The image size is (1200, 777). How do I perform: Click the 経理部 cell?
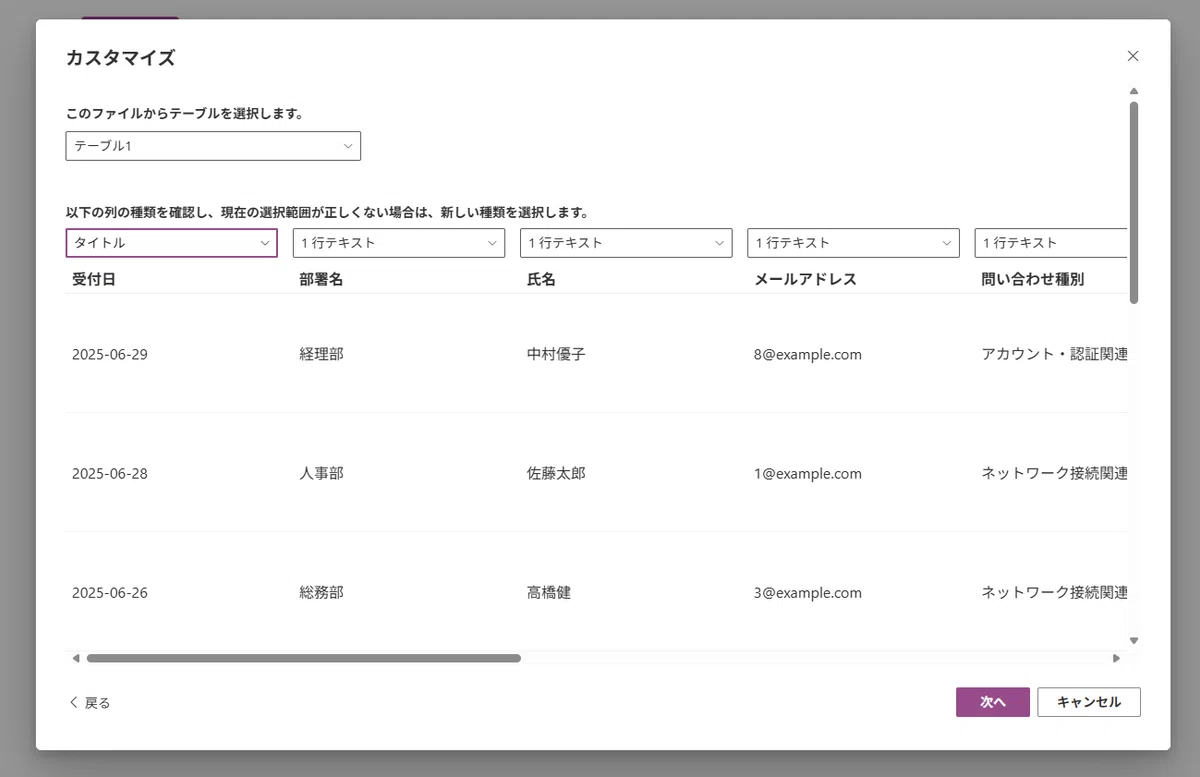(x=321, y=354)
